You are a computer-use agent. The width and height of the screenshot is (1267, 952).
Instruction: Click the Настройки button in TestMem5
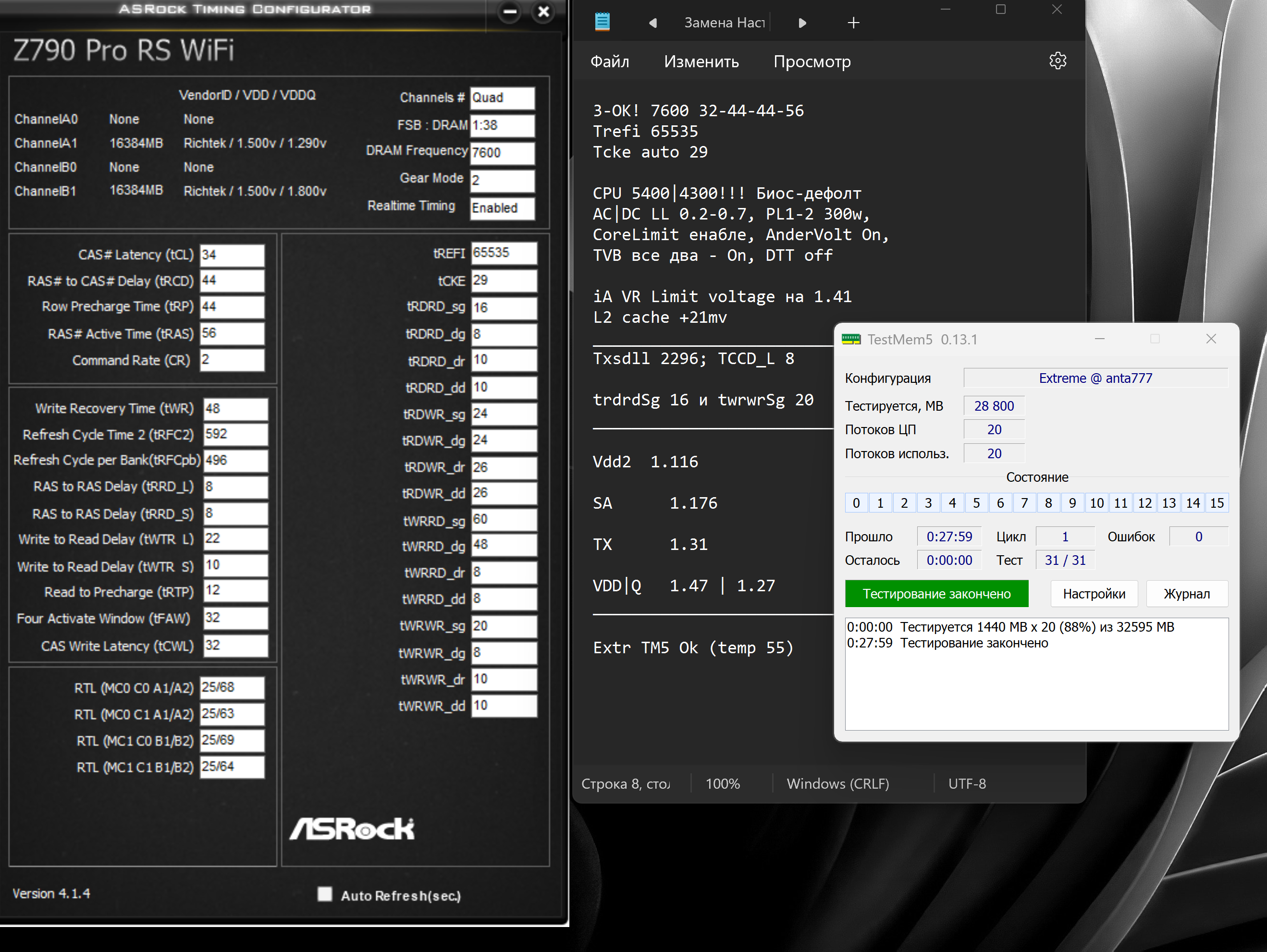click(x=1094, y=594)
